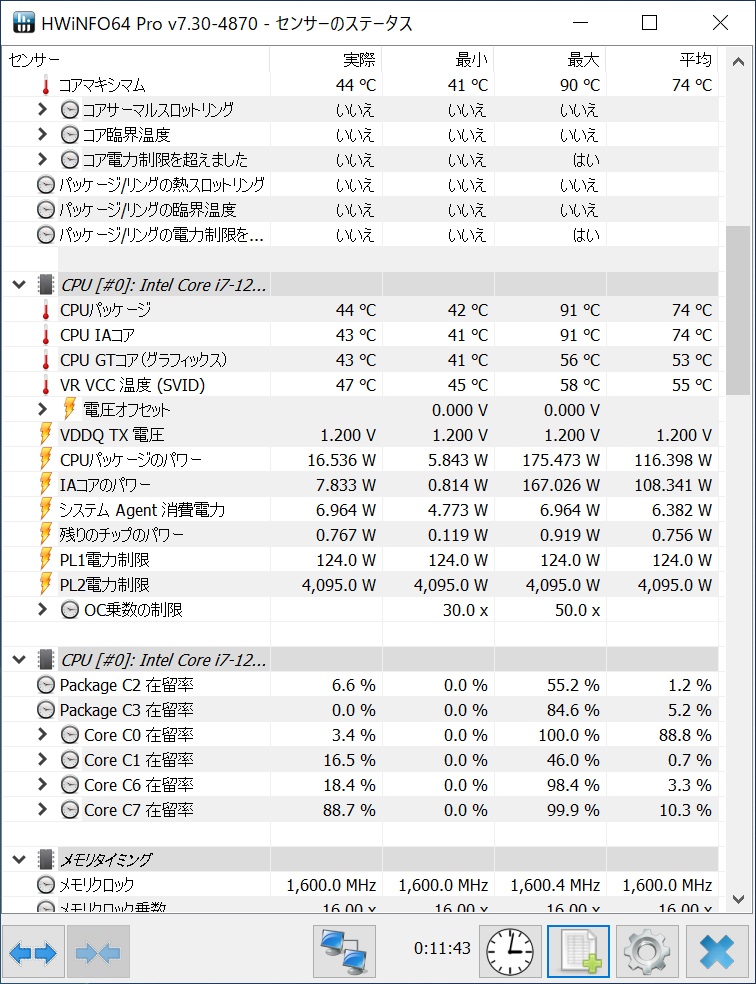Open the network remote monitoring icon
The image size is (756, 984).
(344, 951)
